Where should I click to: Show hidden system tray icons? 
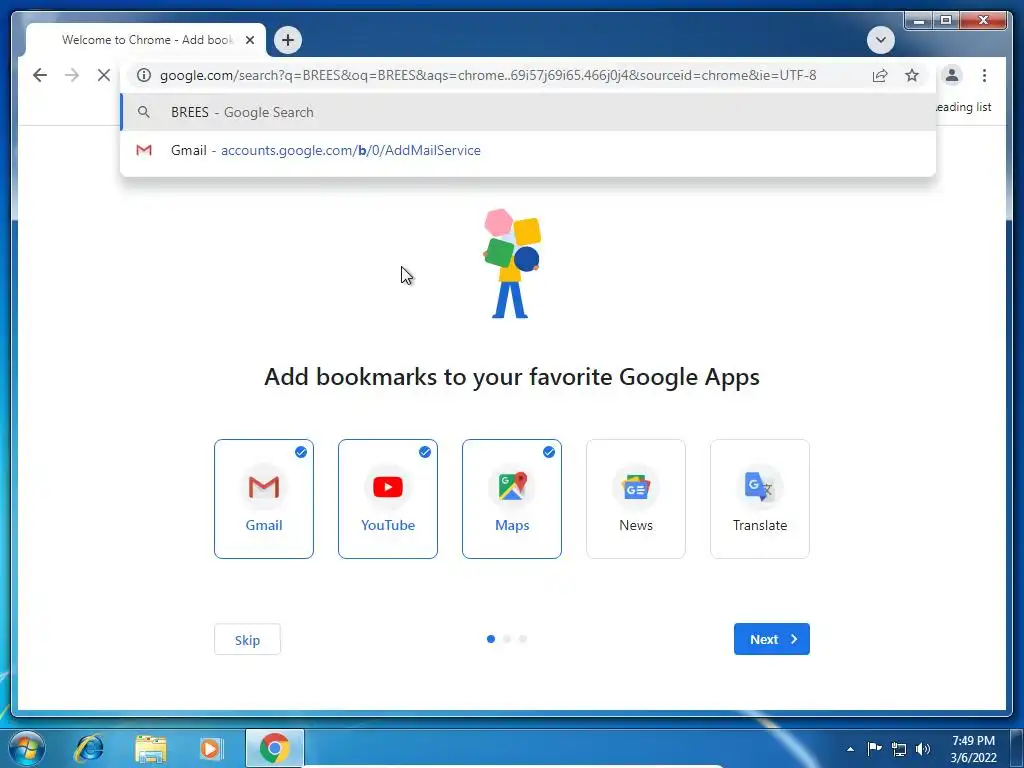click(850, 749)
